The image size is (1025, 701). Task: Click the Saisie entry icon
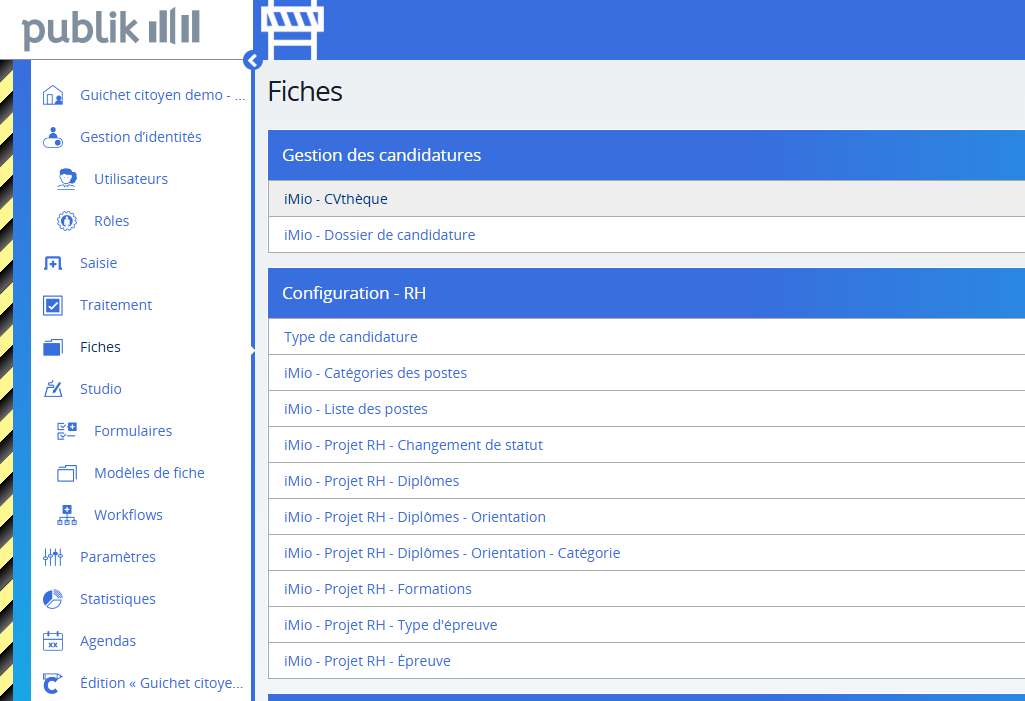coord(53,262)
